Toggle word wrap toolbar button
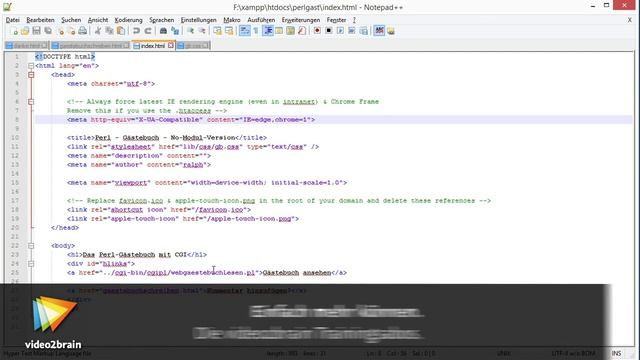 tap(244, 31)
